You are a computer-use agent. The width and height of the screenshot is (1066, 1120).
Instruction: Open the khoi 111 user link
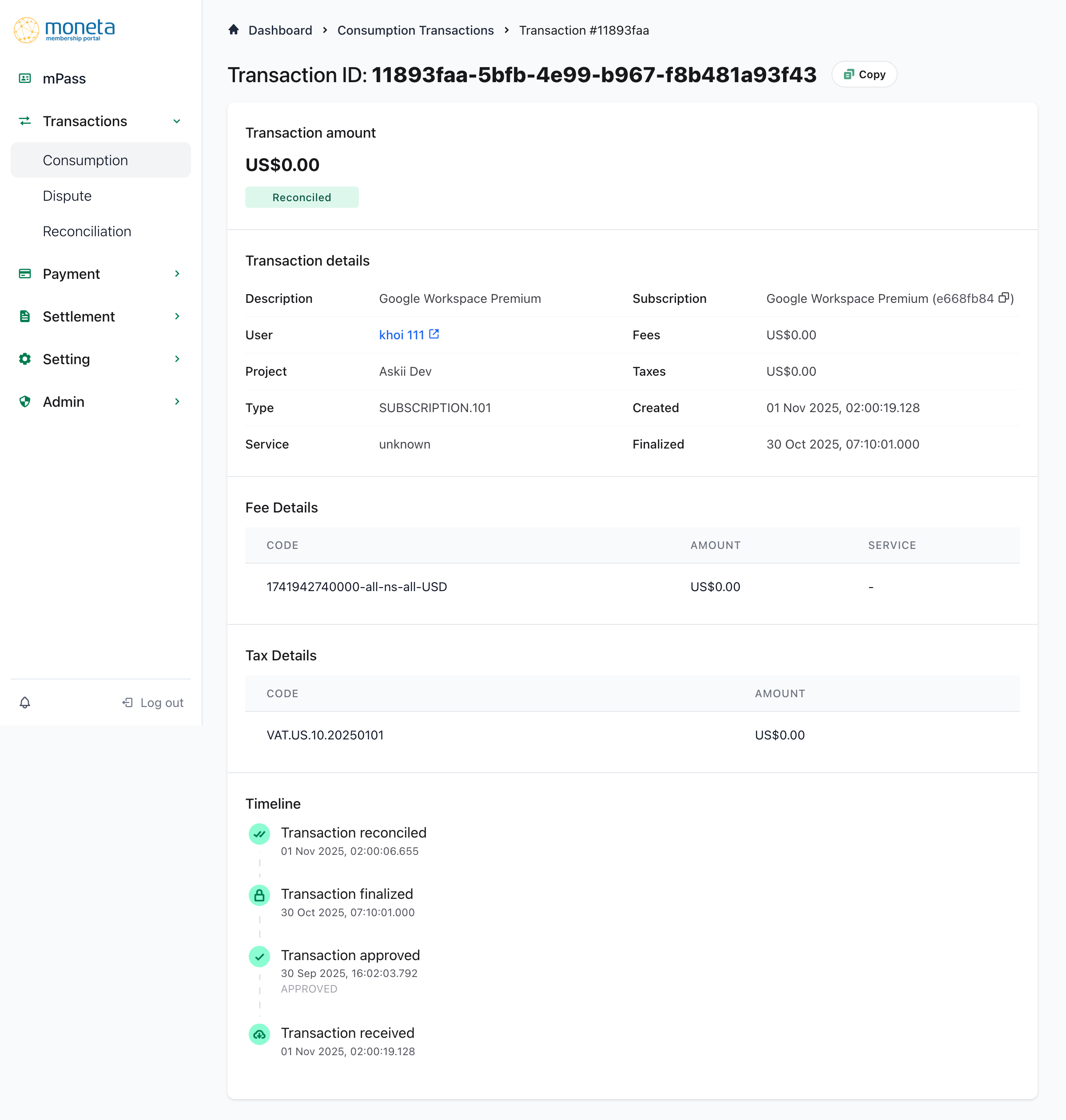pos(401,335)
